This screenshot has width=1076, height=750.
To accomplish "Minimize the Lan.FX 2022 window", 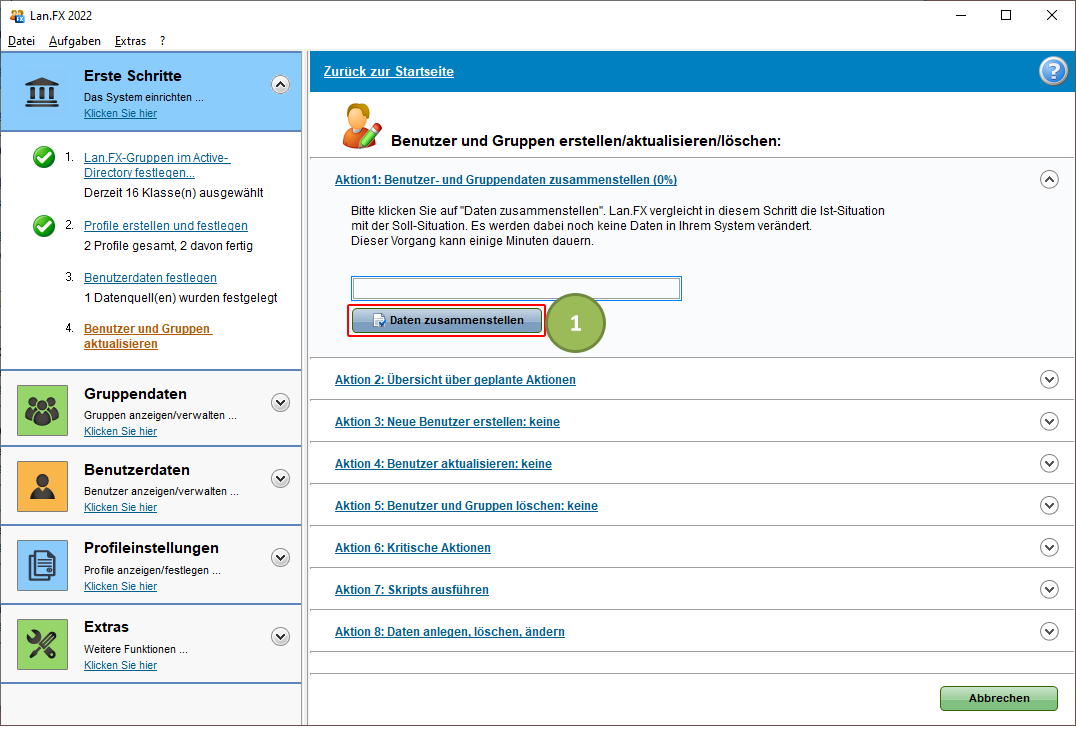I will point(961,15).
